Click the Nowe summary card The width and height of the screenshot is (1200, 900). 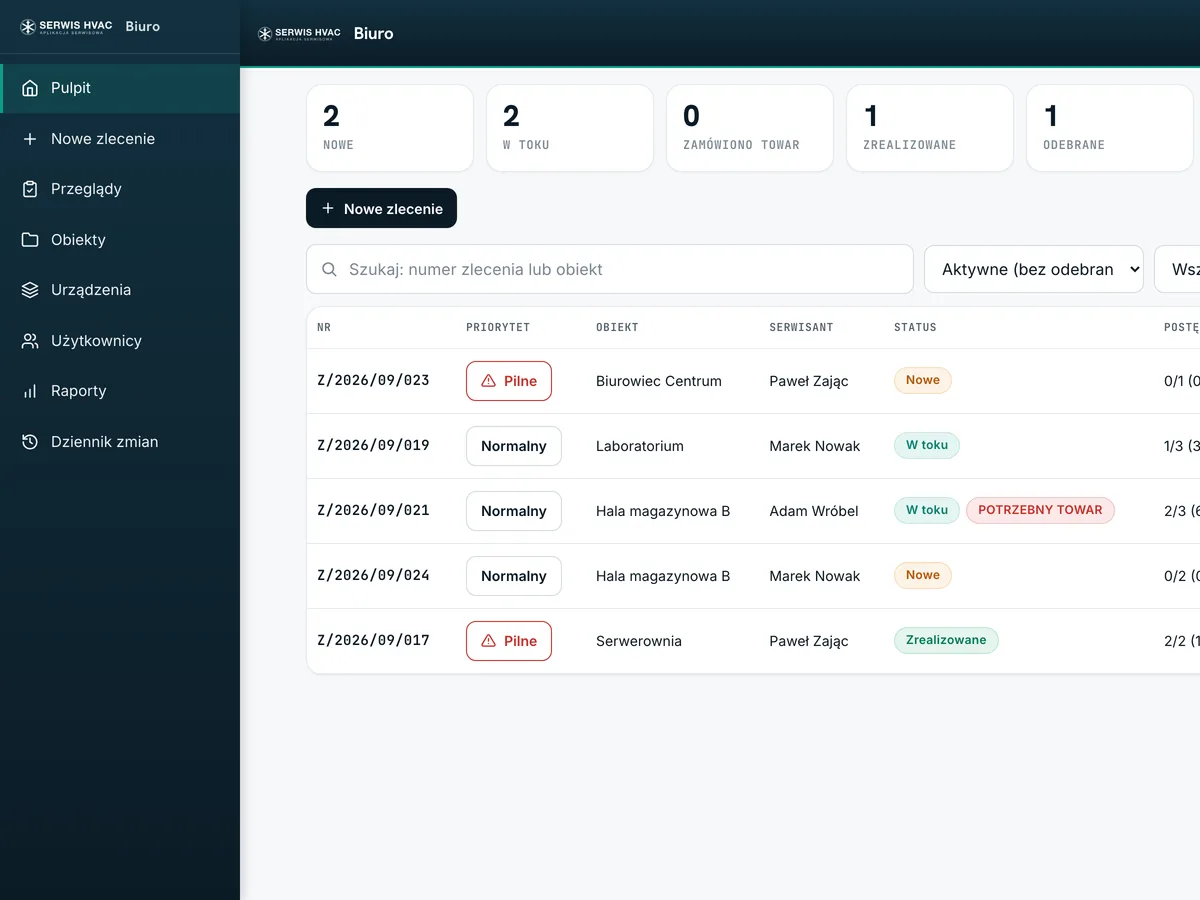pyautogui.click(x=390, y=128)
